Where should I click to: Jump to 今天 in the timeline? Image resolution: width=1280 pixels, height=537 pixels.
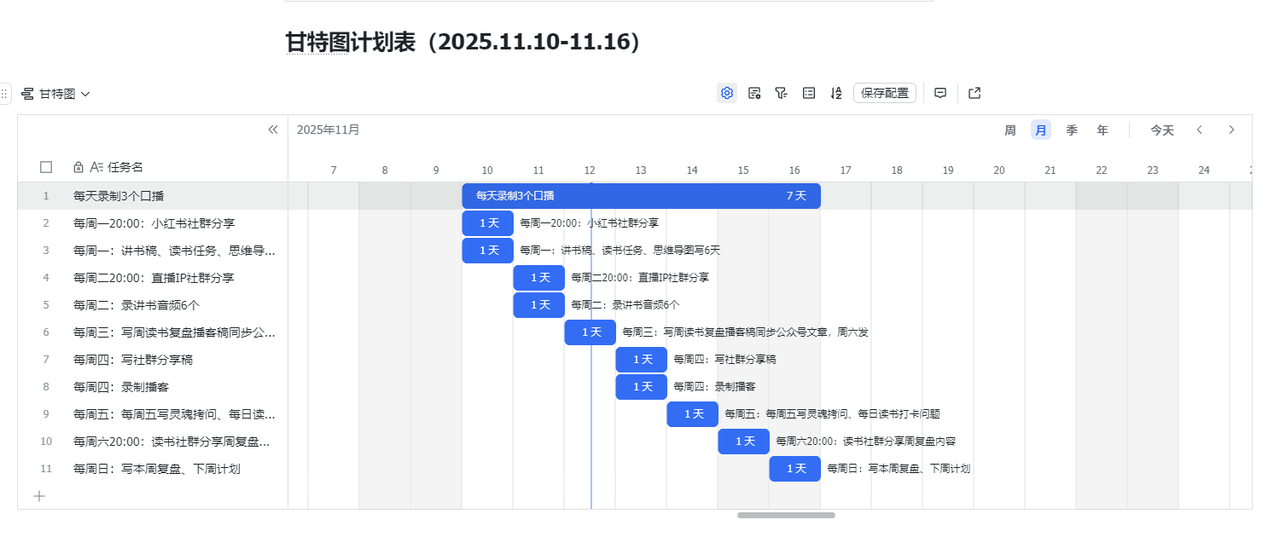tap(1162, 130)
